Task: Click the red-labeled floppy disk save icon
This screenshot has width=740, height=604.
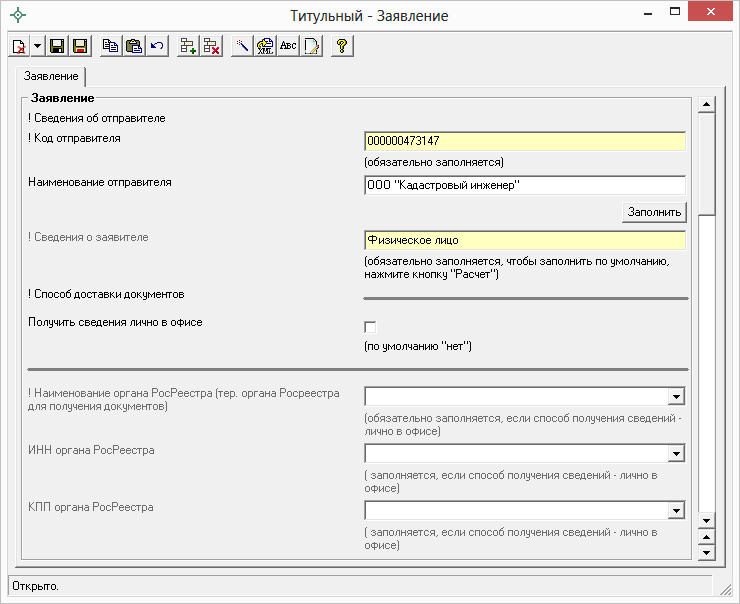Action: click(x=80, y=46)
